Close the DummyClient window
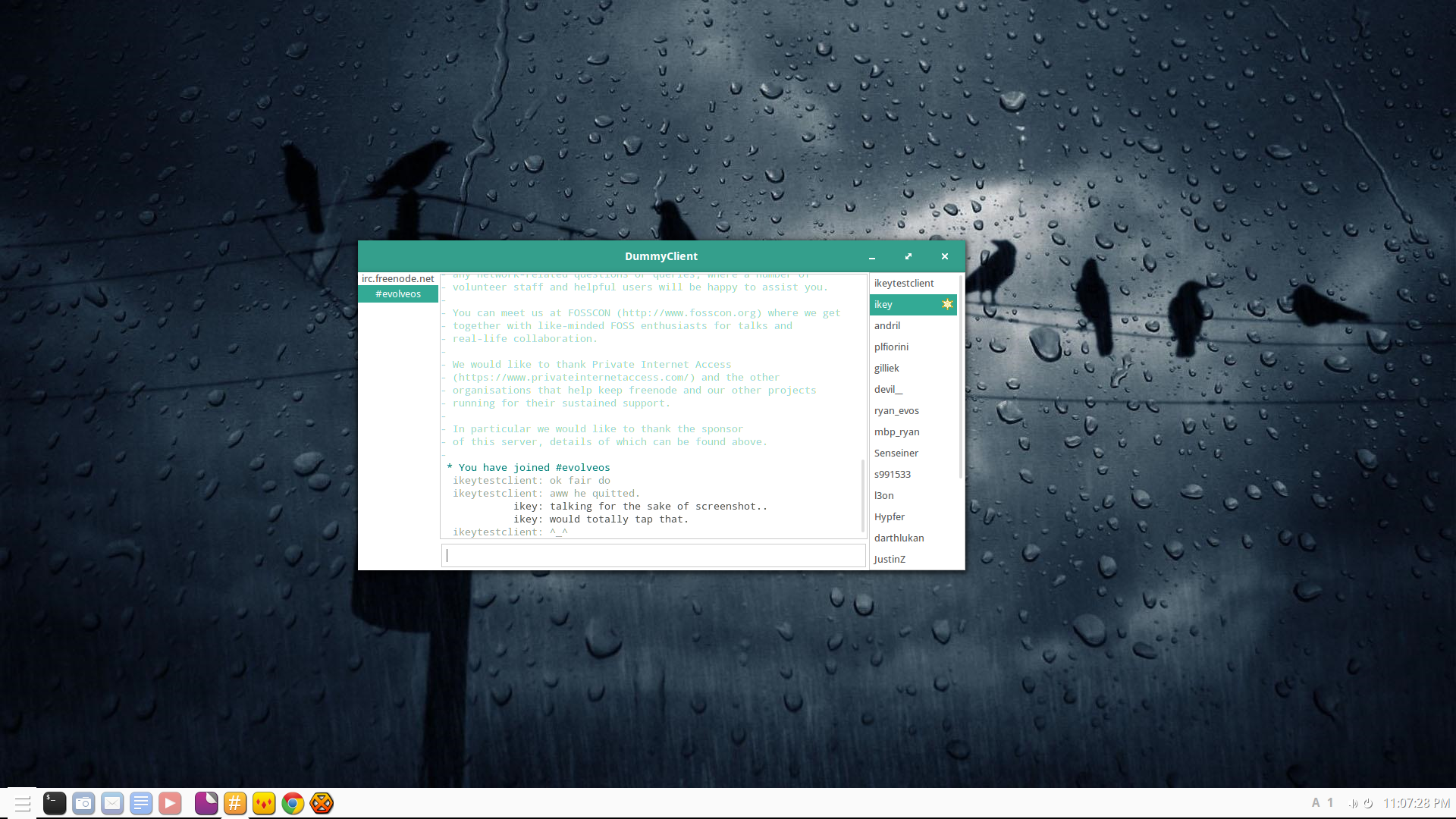 (945, 256)
